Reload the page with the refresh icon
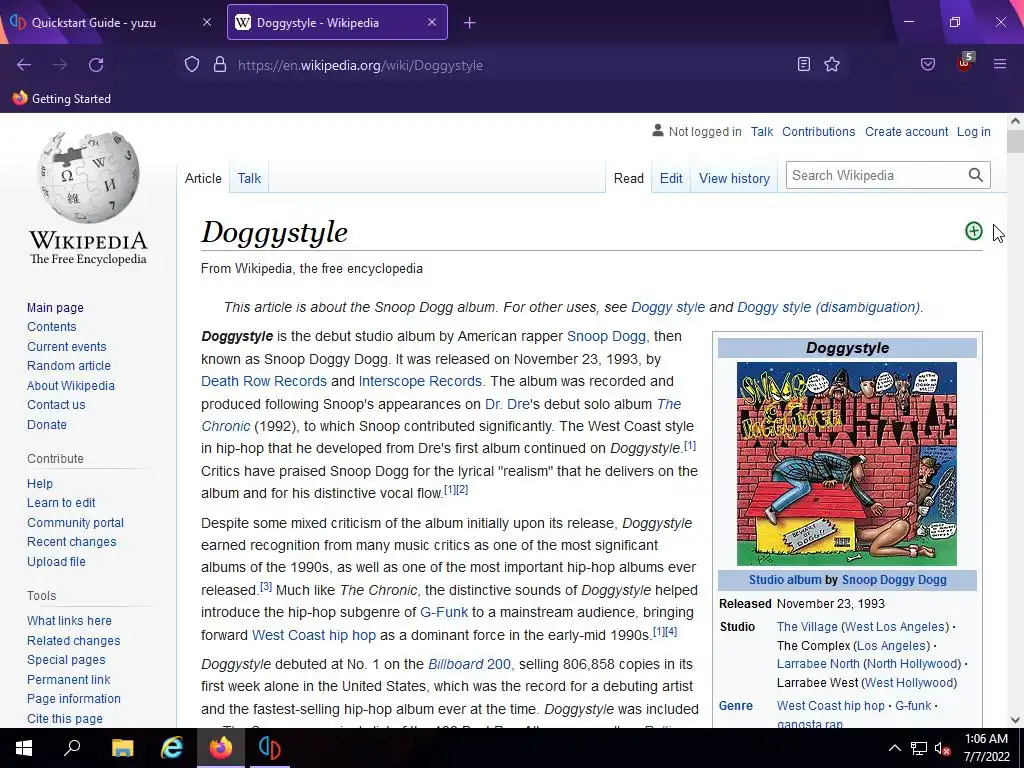The height and width of the screenshot is (768, 1024). coord(96,65)
